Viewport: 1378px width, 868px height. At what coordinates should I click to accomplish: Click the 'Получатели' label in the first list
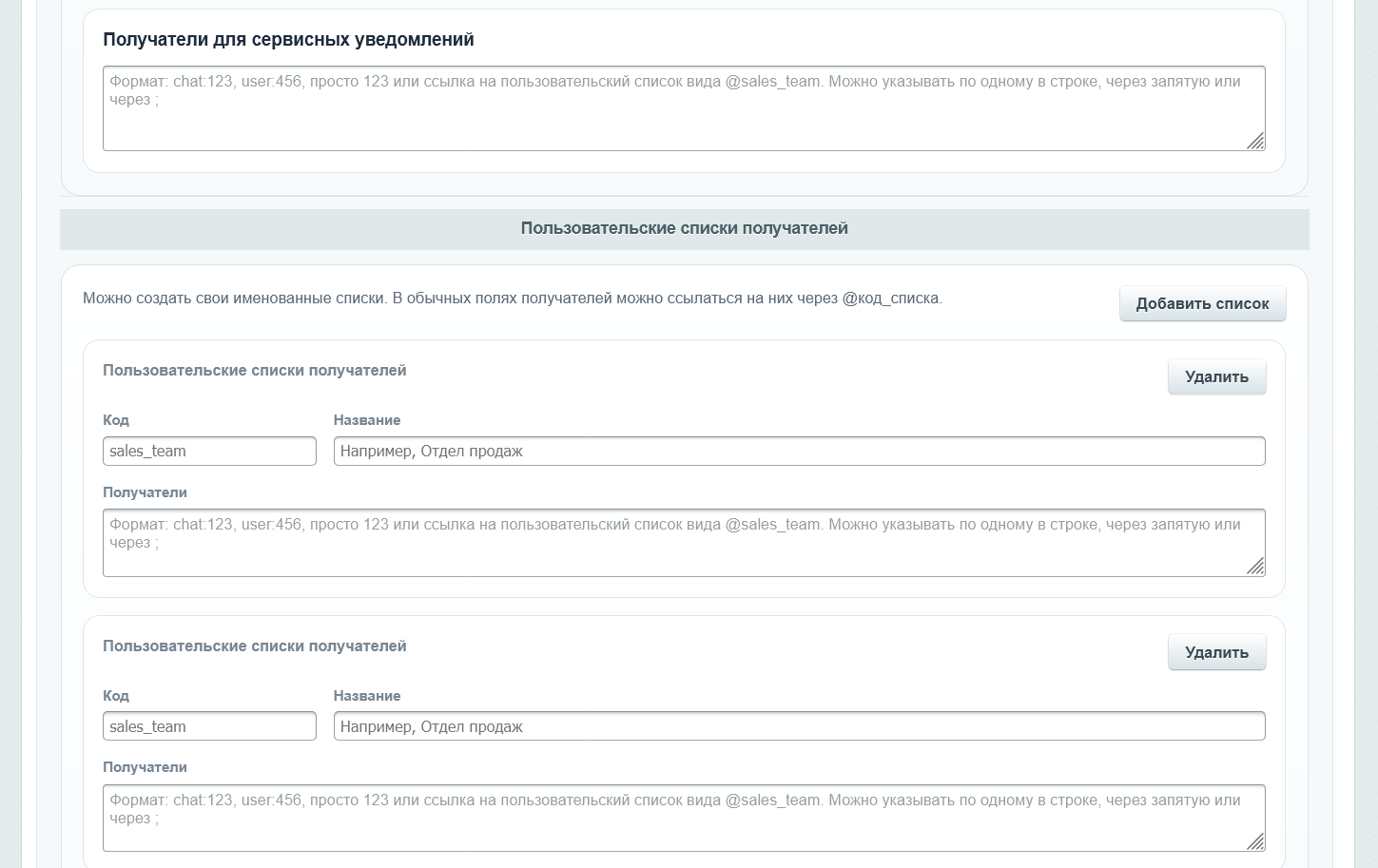[145, 492]
